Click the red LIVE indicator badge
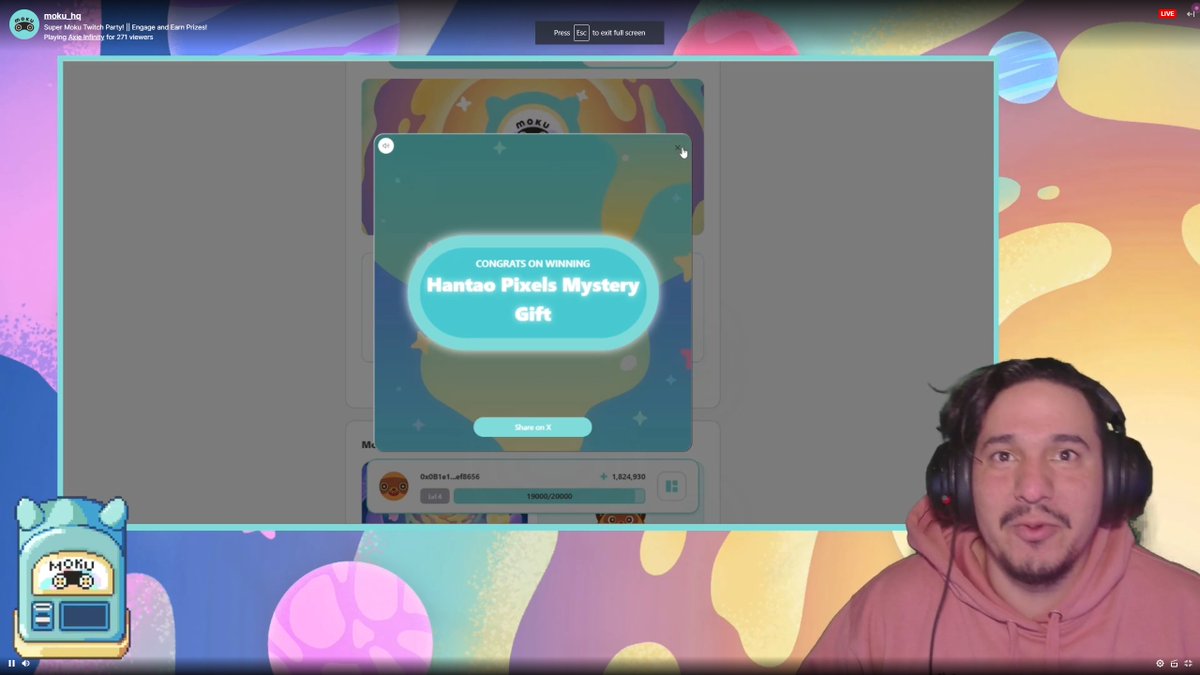 pos(1167,14)
